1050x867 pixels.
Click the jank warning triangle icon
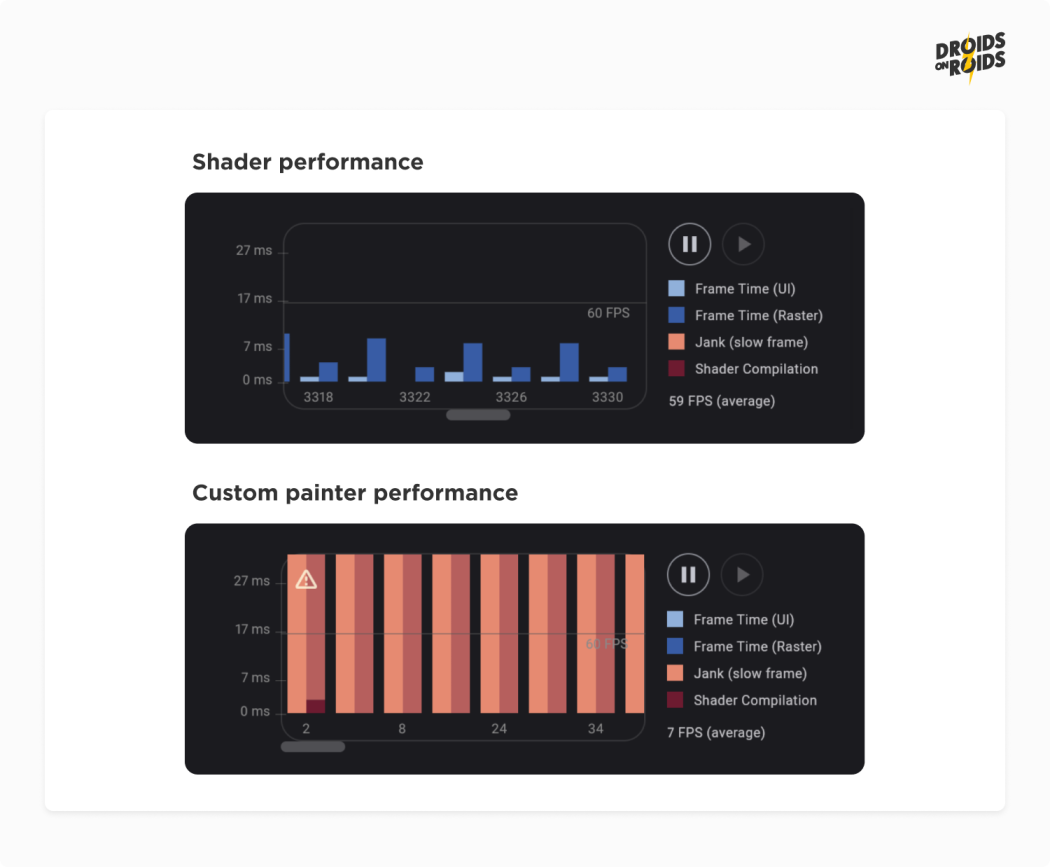[306, 579]
